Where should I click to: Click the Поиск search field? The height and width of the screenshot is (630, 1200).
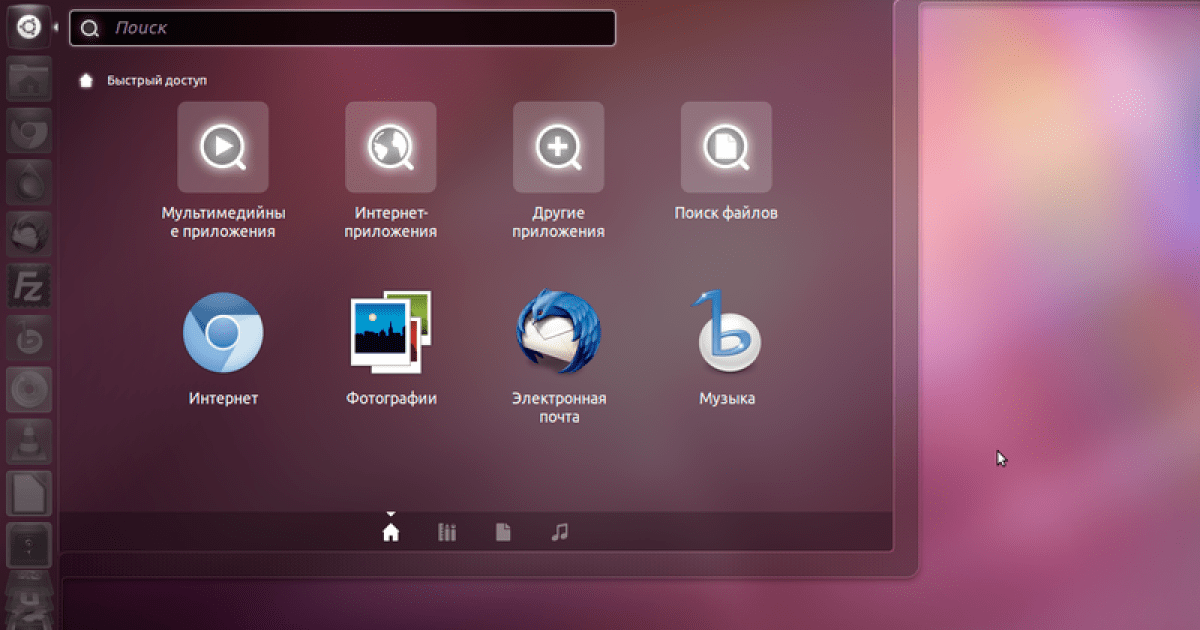[350, 28]
